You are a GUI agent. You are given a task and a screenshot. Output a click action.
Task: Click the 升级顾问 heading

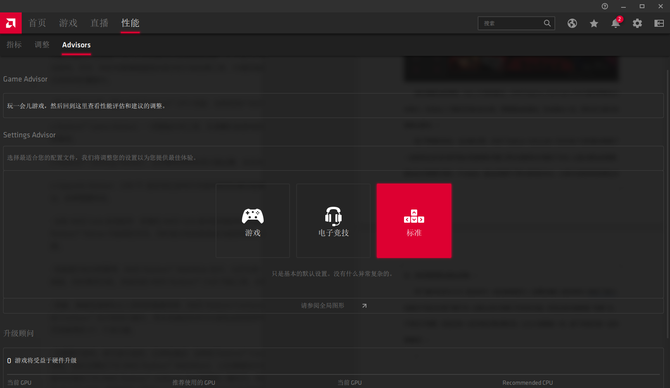[18, 333]
